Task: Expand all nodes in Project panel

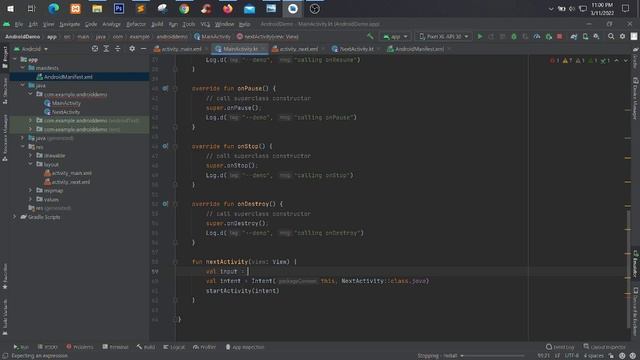Action: click(x=106, y=49)
